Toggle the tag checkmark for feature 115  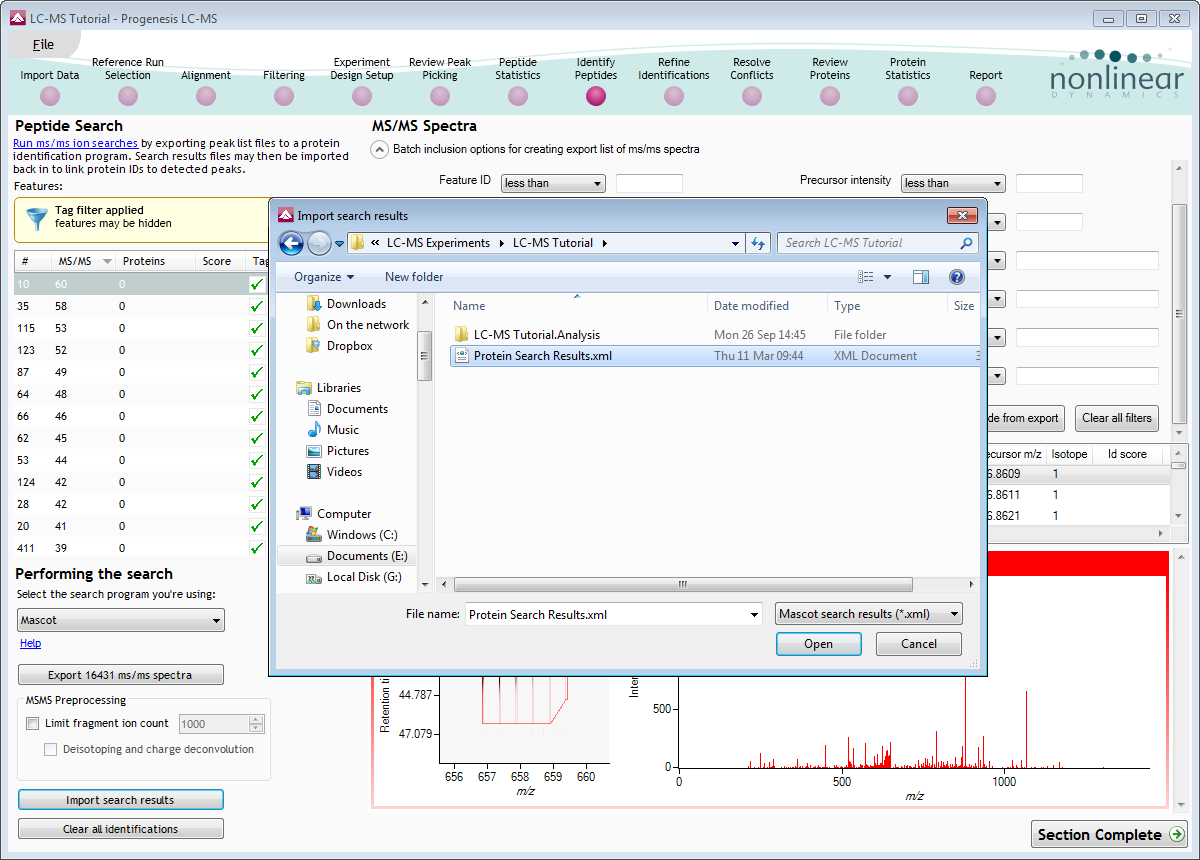[257, 328]
